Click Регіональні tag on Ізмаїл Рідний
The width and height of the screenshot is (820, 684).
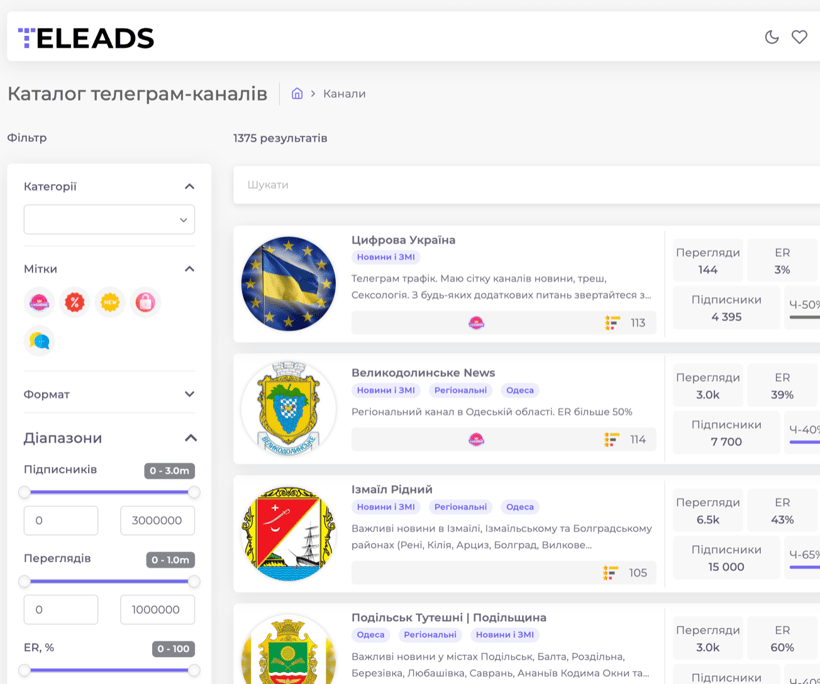pos(460,507)
